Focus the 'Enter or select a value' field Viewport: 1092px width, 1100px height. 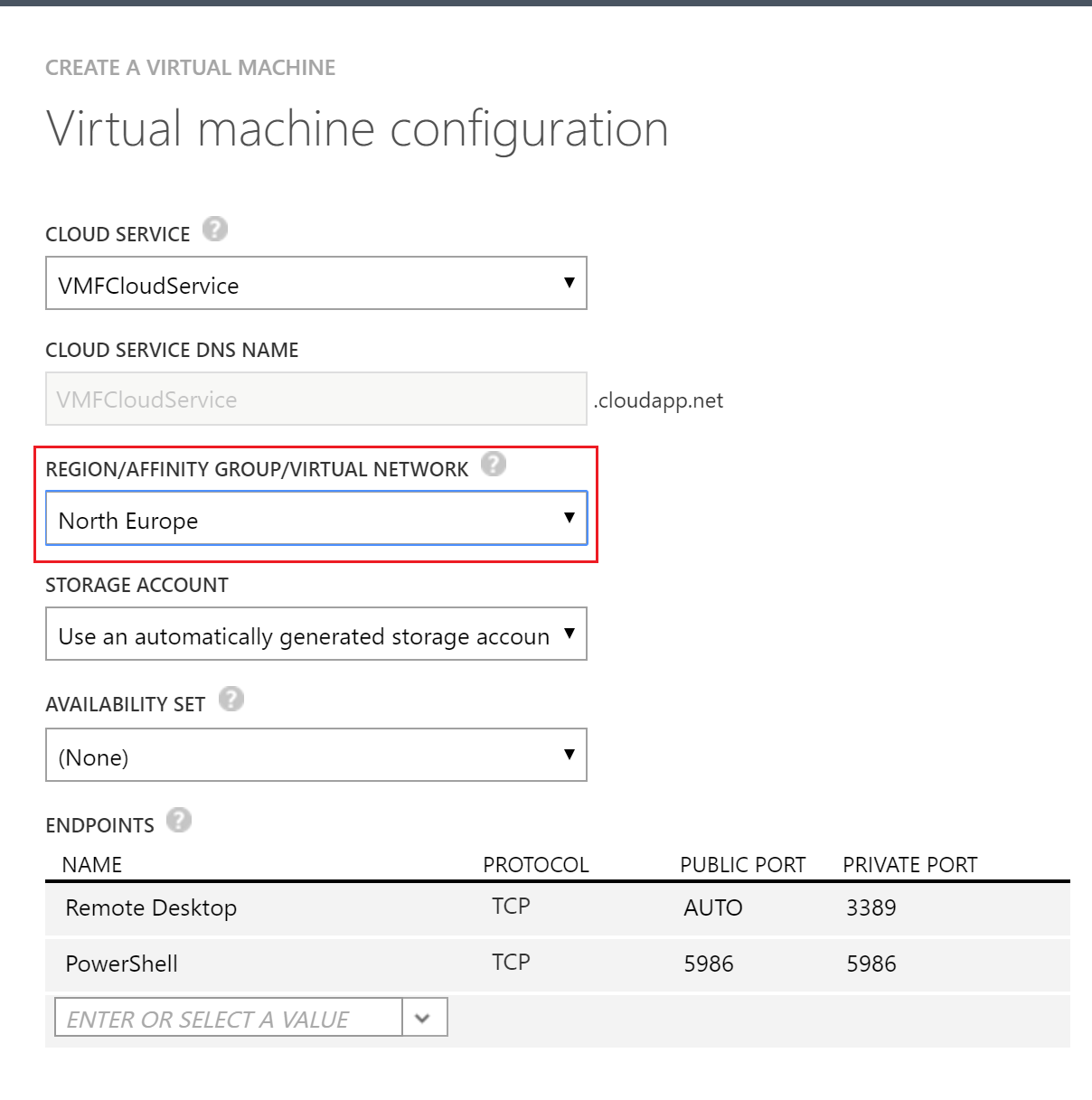pos(228,1018)
